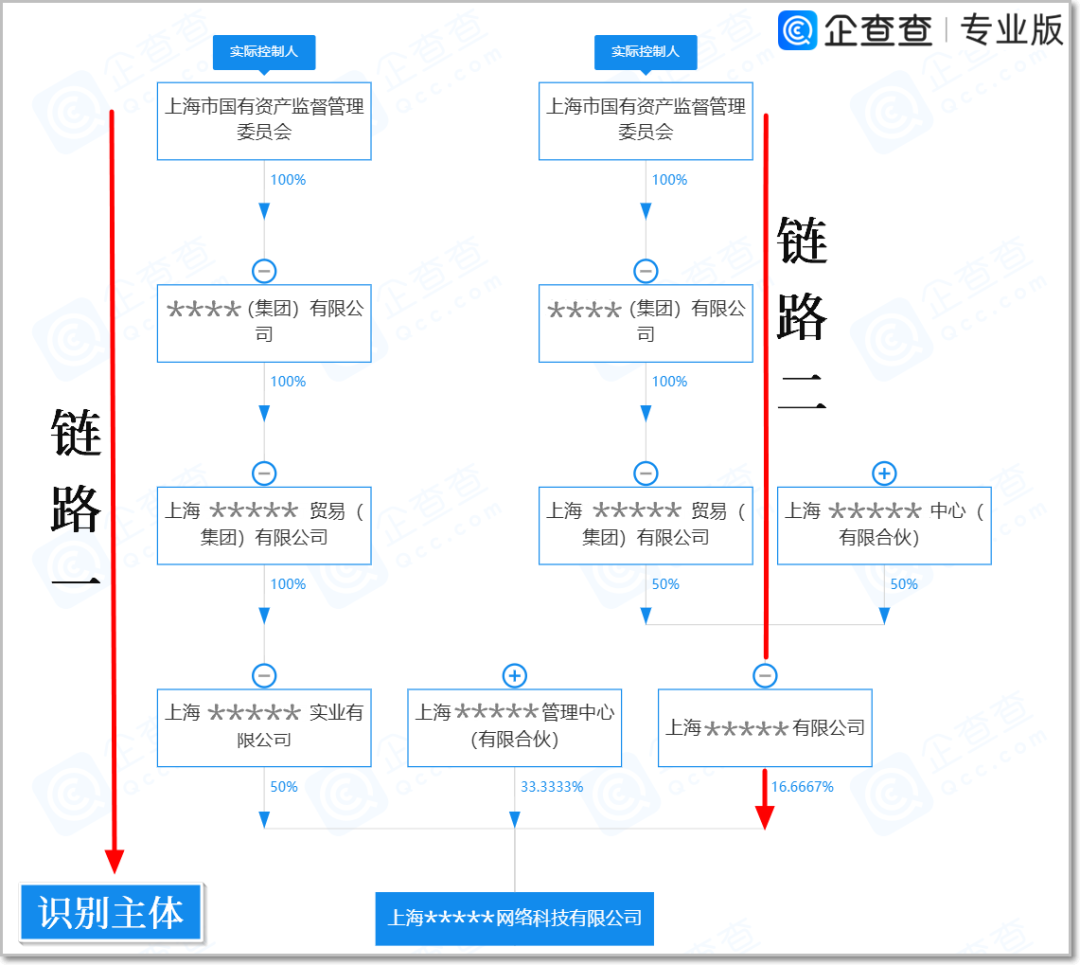Click the minus icon above 上海*****实业有限公司
The width and height of the screenshot is (1080, 965).
pos(264,675)
